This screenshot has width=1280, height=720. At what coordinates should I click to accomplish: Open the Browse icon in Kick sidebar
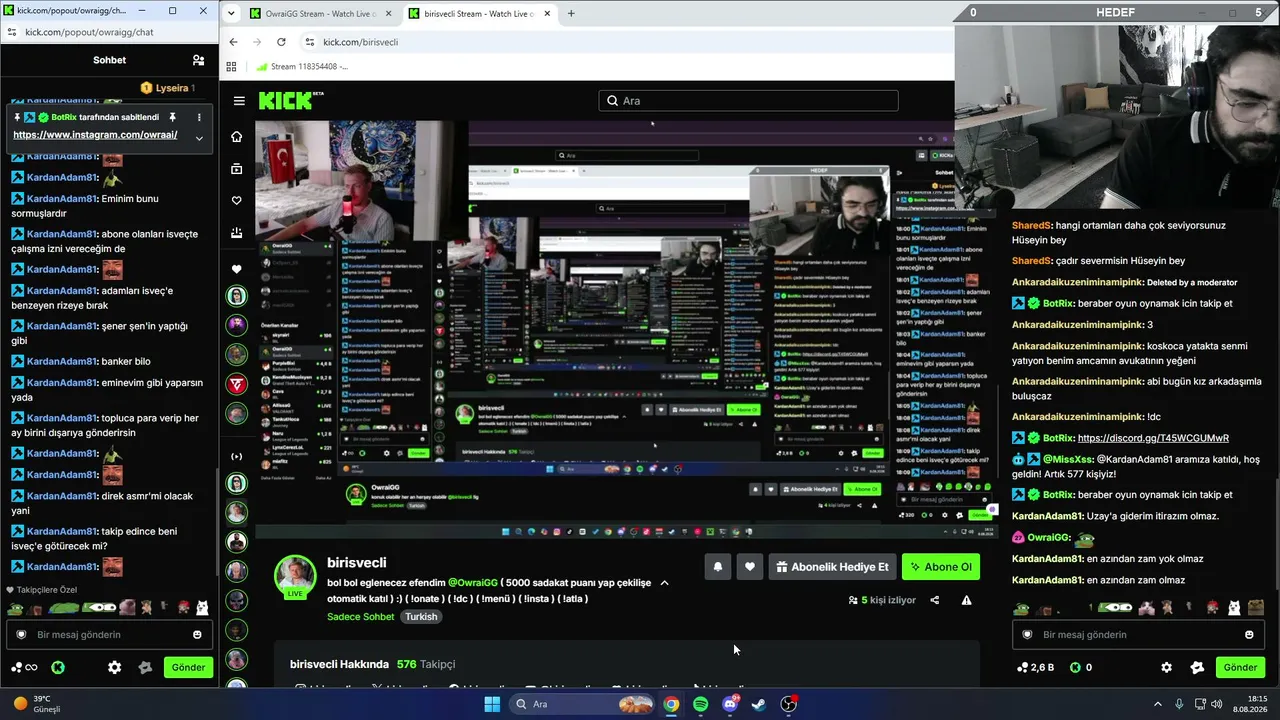point(236,169)
